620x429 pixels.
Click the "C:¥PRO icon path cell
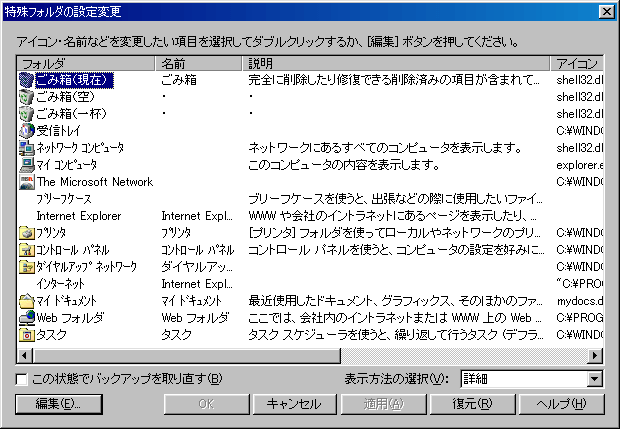tap(579, 284)
